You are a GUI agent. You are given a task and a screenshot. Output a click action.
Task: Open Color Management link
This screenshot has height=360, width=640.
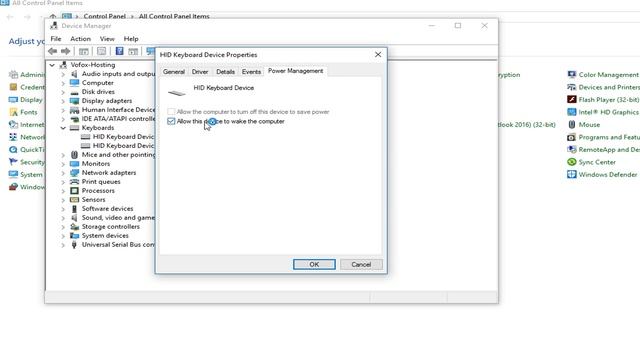pos(609,75)
